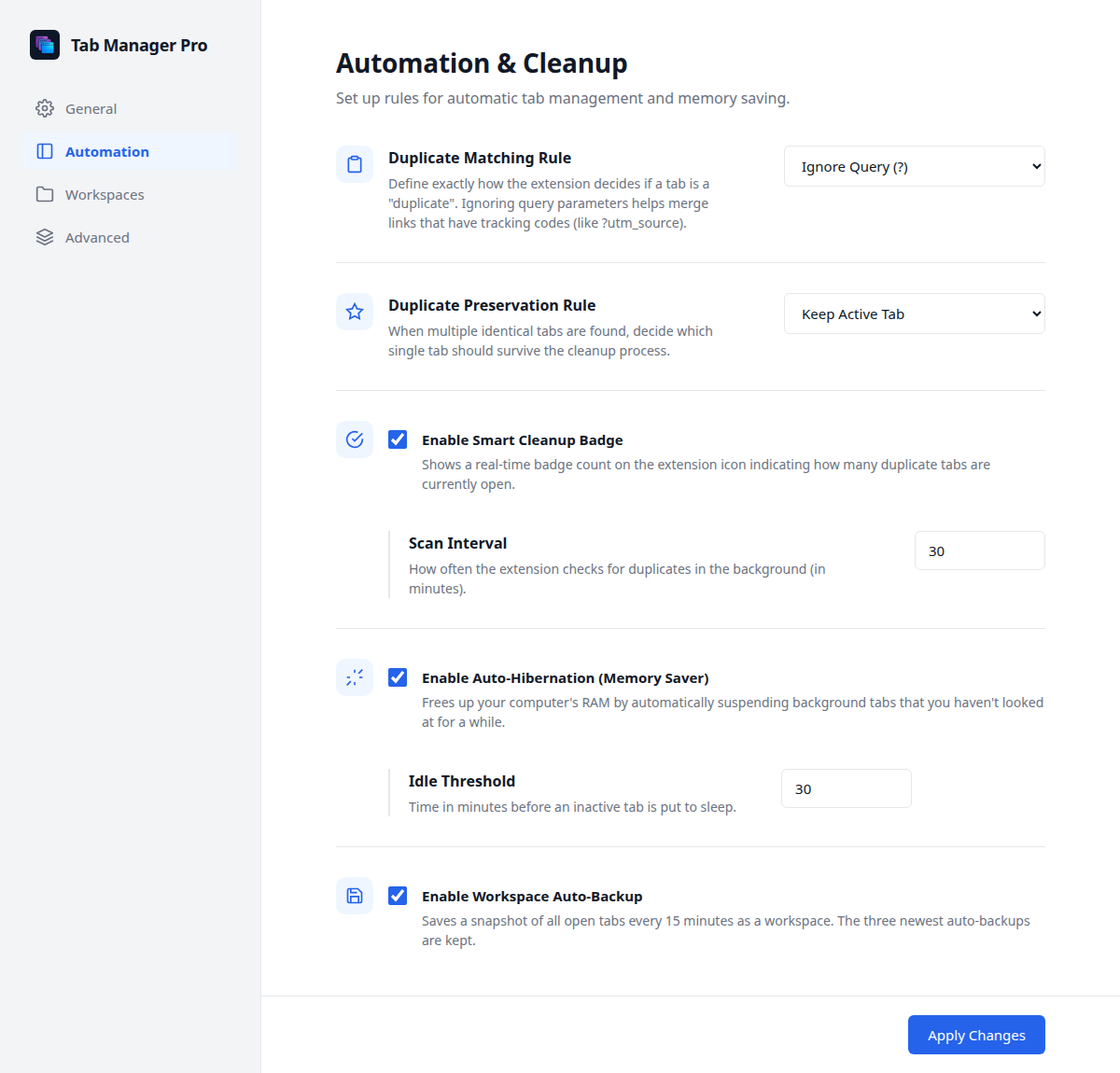Click the Apply Changes button
Viewport: 1120px width, 1073px height.
tap(976, 1035)
